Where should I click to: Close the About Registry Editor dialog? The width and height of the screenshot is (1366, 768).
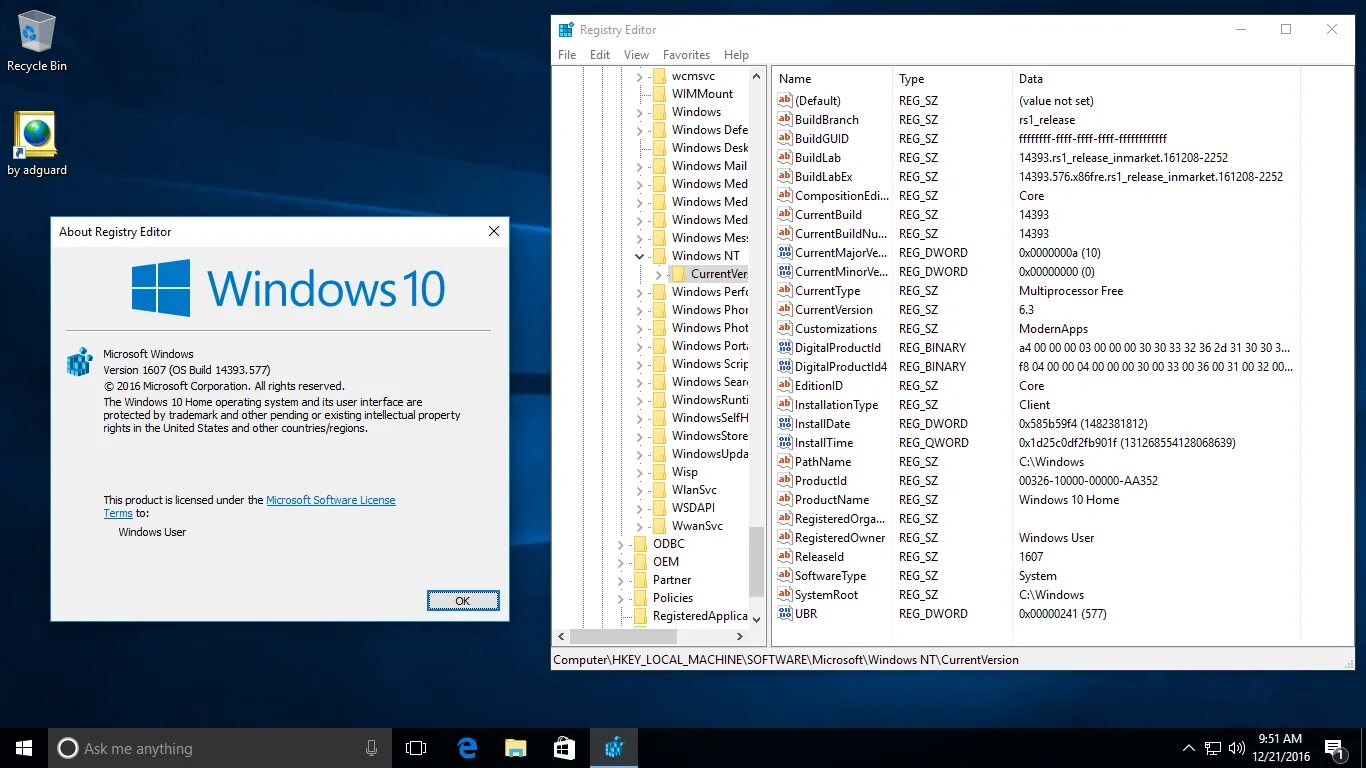click(x=493, y=231)
